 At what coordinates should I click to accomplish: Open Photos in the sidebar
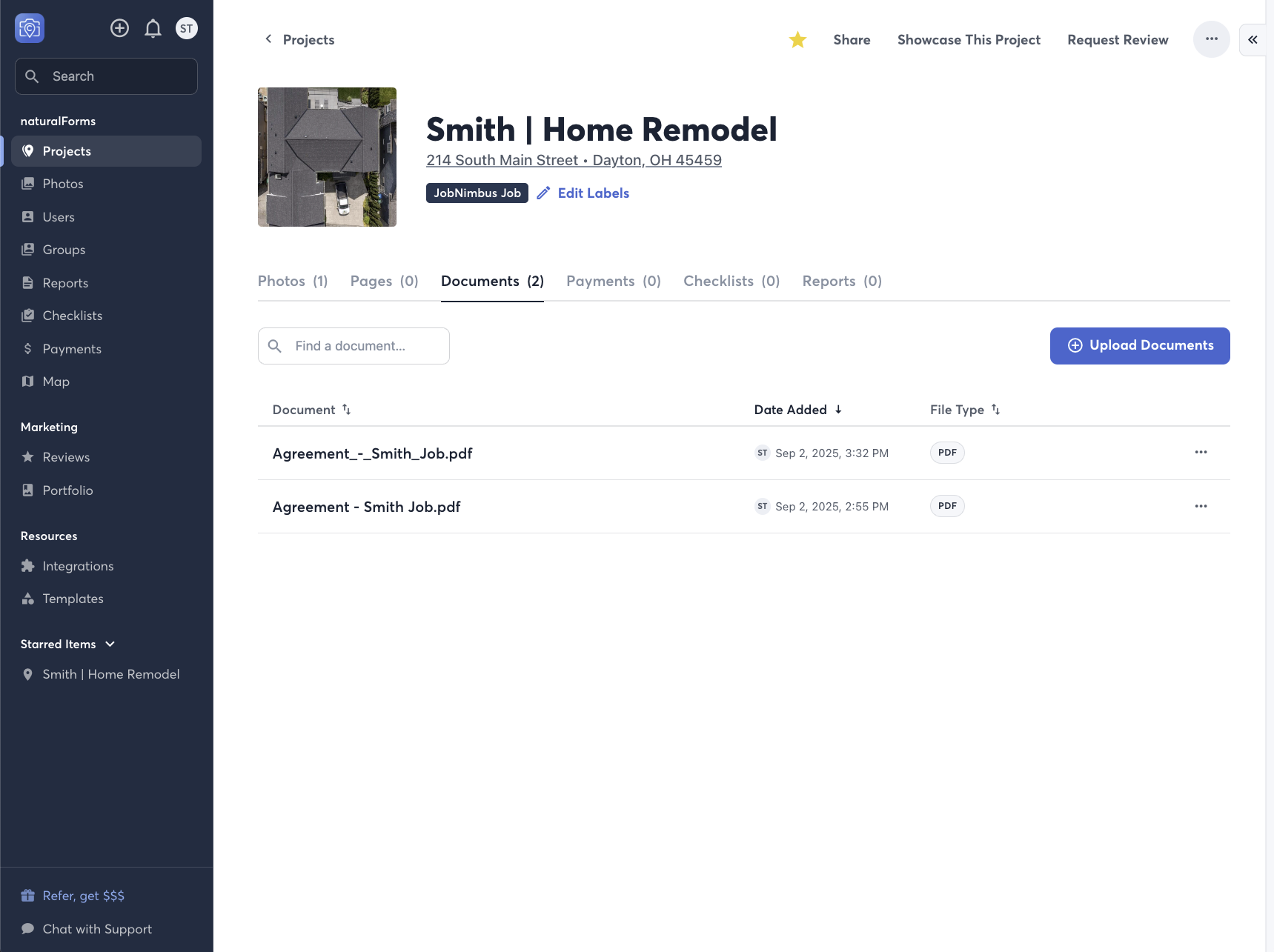pos(63,184)
